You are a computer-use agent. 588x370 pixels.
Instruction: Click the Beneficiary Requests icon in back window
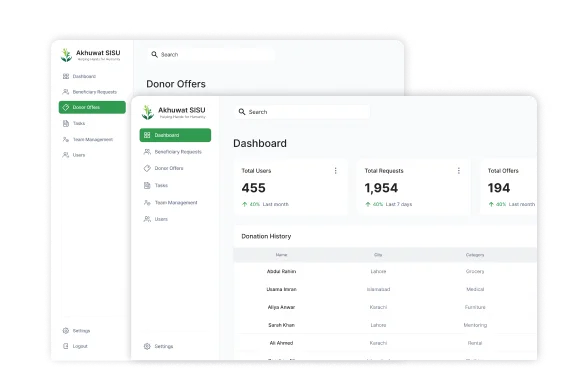(66, 91)
